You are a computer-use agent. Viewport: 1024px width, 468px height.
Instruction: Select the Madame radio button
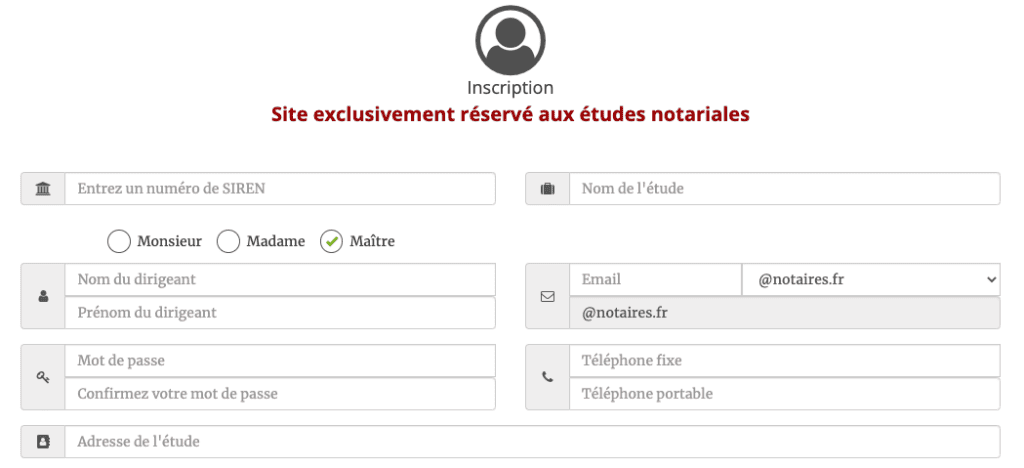click(229, 241)
